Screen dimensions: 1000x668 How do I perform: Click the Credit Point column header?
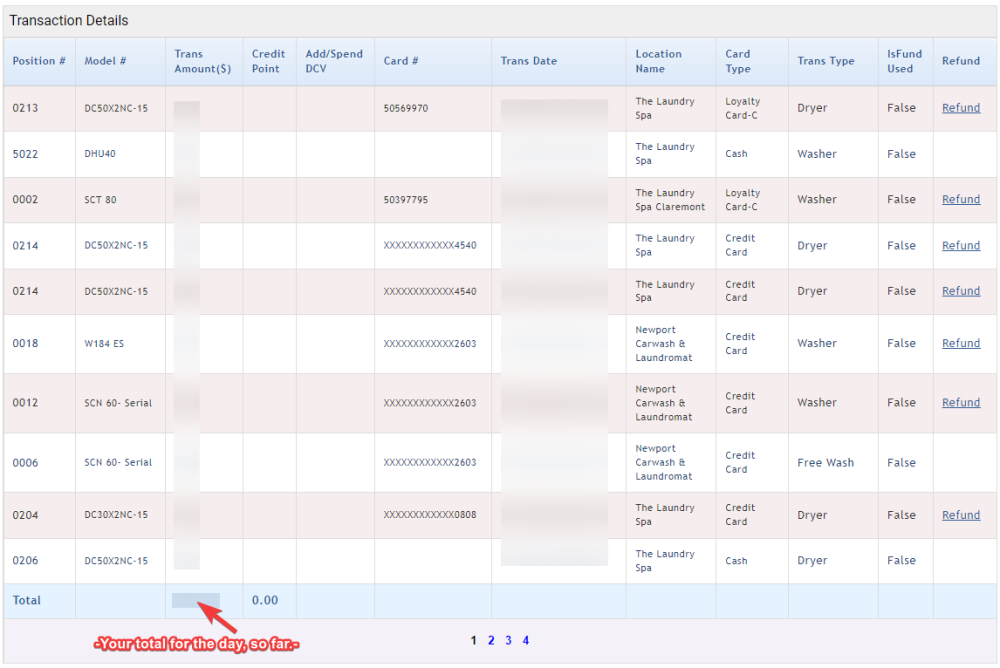tap(268, 61)
